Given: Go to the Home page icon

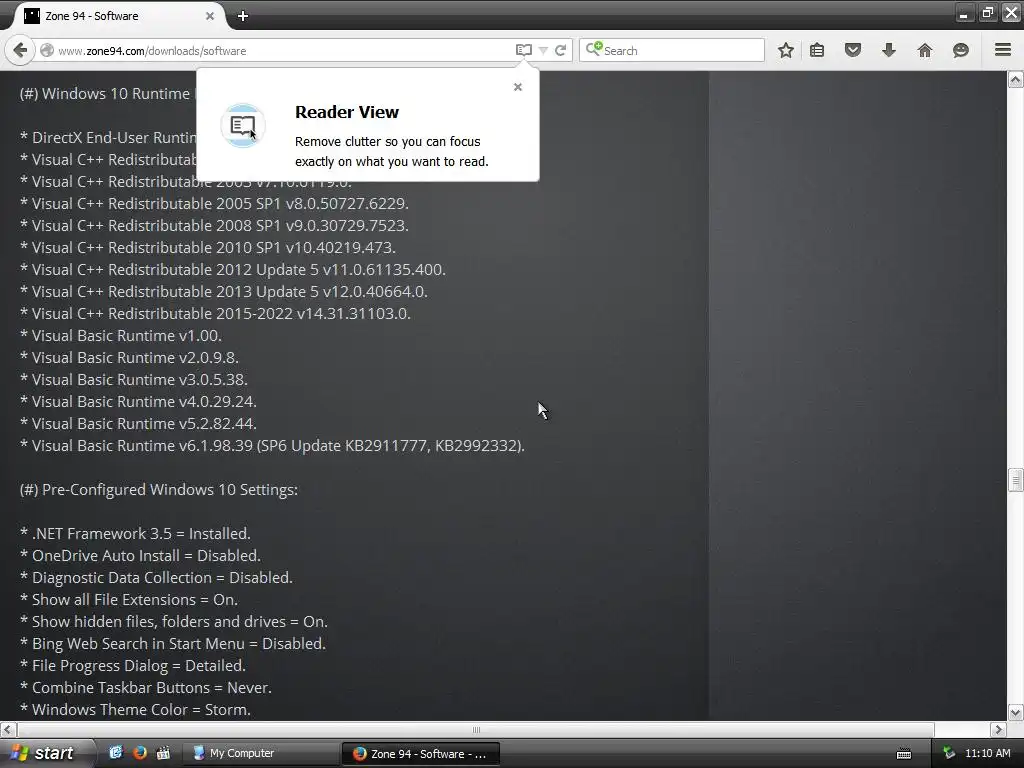Looking at the screenshot, I should click(x=925, y=50).
